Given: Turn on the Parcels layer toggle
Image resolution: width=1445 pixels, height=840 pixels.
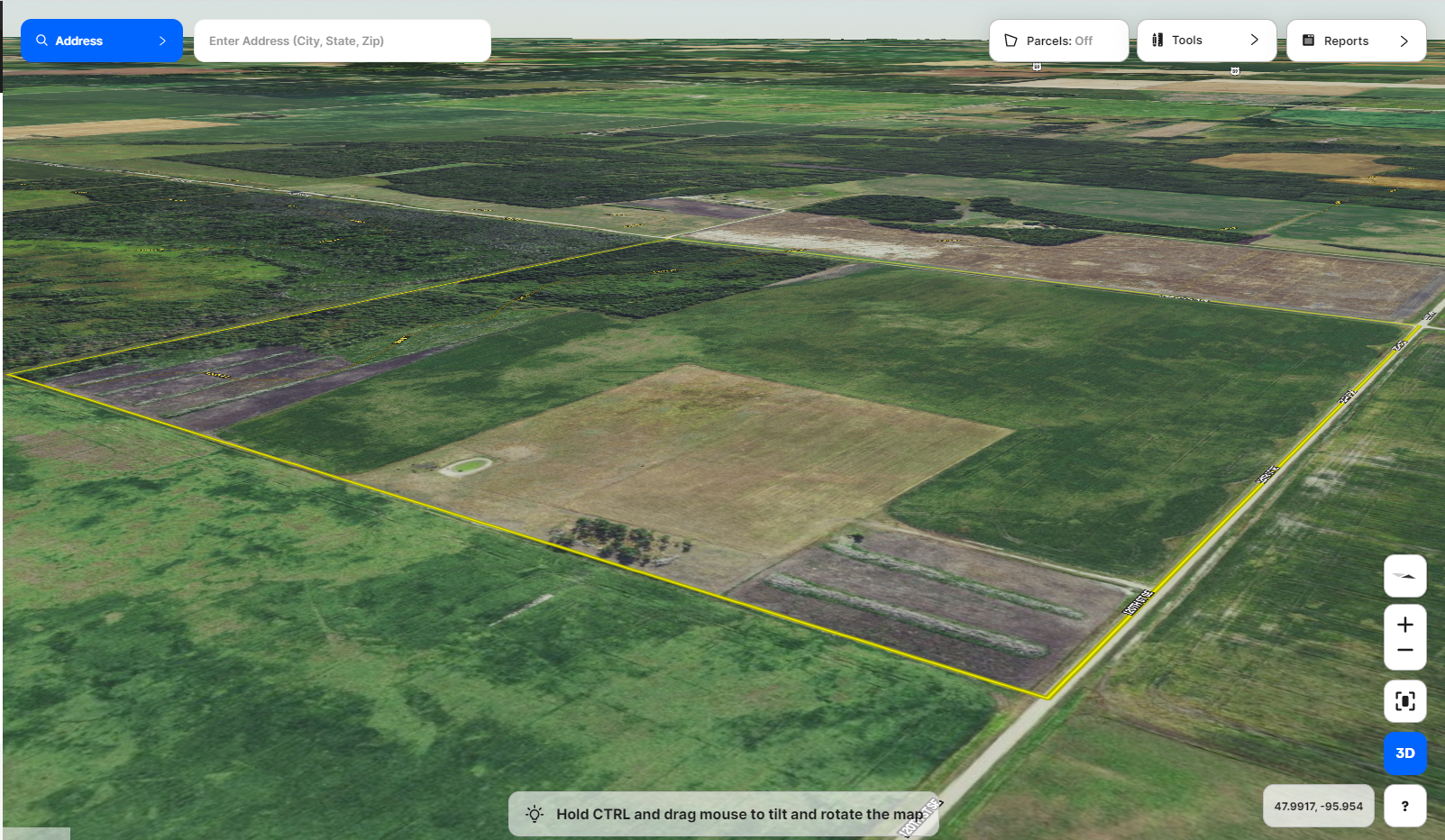Looking at the screenshot, I should 1059,41.
